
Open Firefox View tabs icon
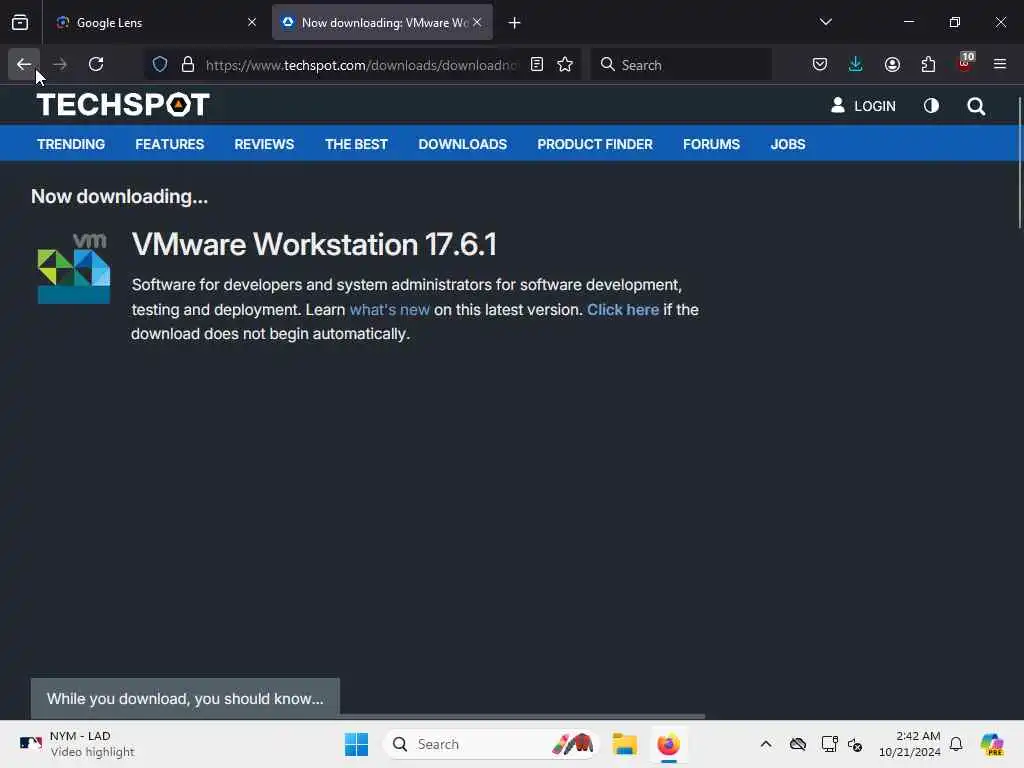pyautogui.click(x=20, y=22)
